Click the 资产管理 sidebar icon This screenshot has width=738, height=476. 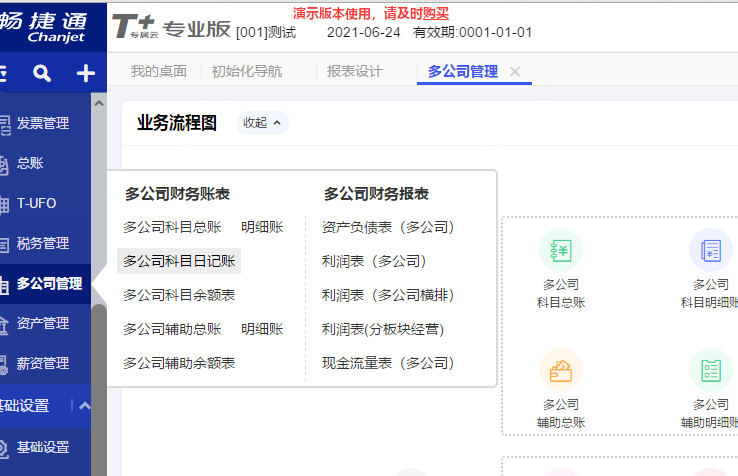coord(4,325)
